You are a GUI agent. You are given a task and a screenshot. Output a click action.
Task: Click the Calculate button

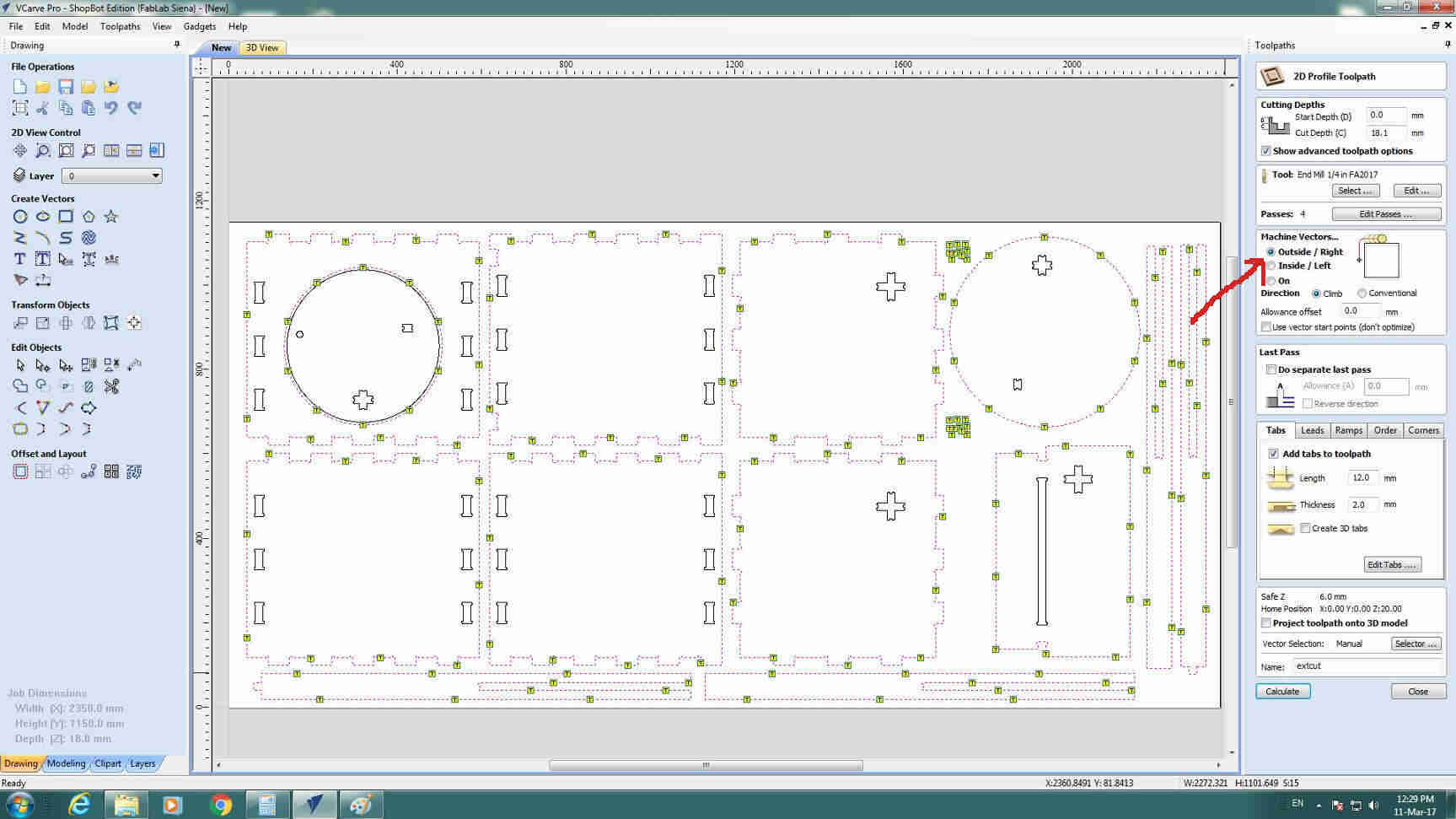coord(1282,692)
